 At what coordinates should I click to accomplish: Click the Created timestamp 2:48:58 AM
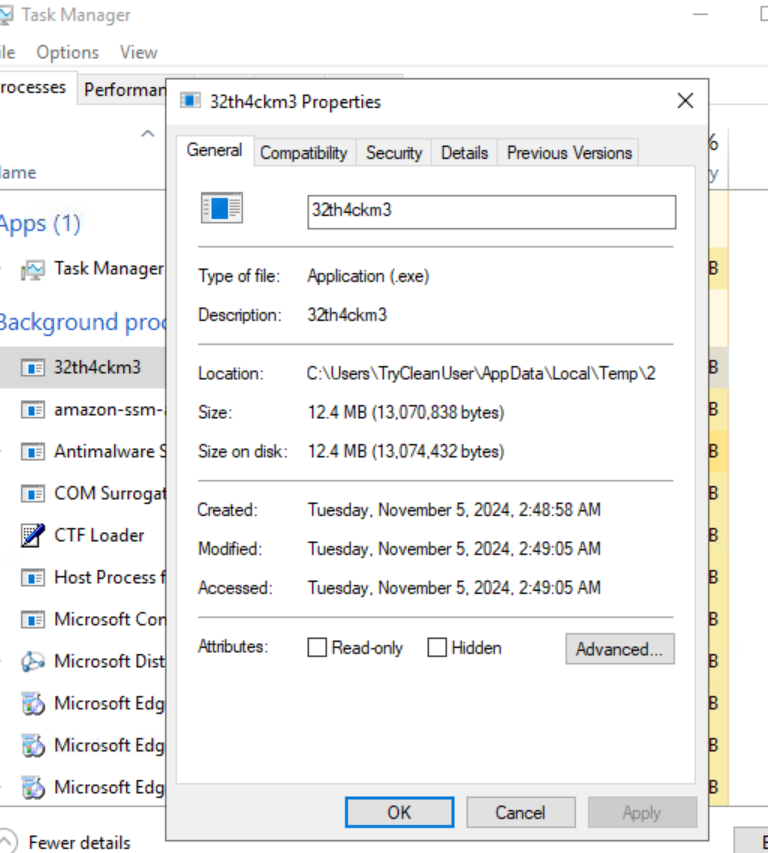tap(454, 510)
